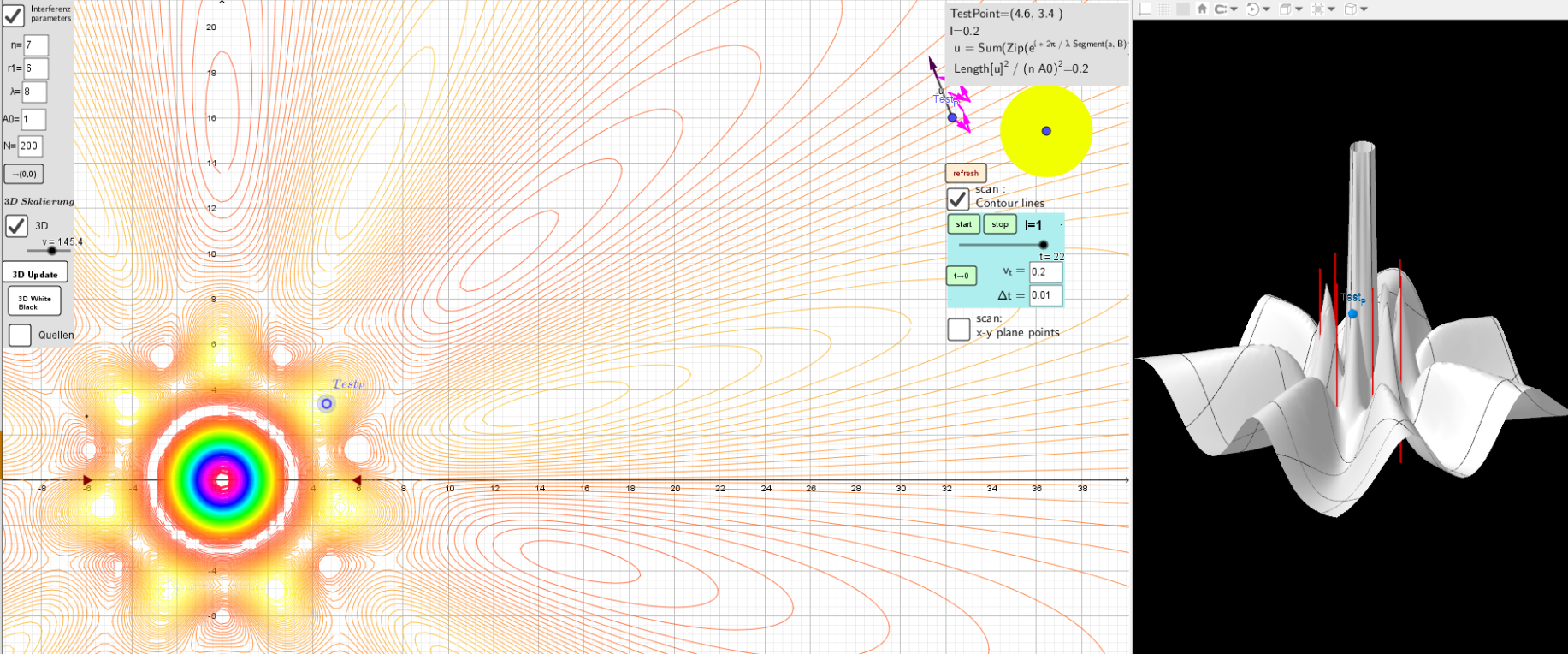Click the home standard view icon
This screenshot has width=1568, height=654.
tap(1202, 9)
